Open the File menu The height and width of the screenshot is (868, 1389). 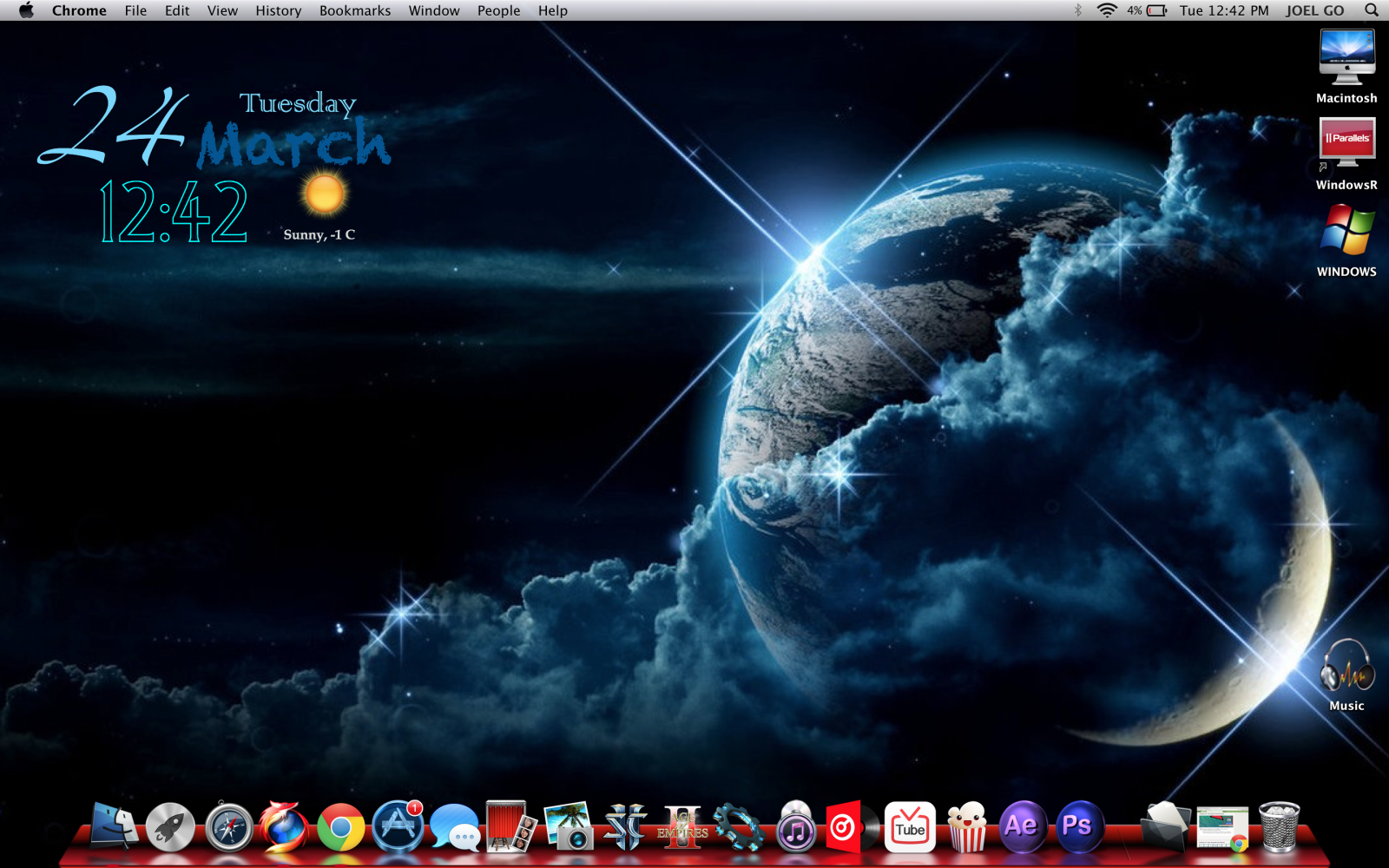[135, 10]
